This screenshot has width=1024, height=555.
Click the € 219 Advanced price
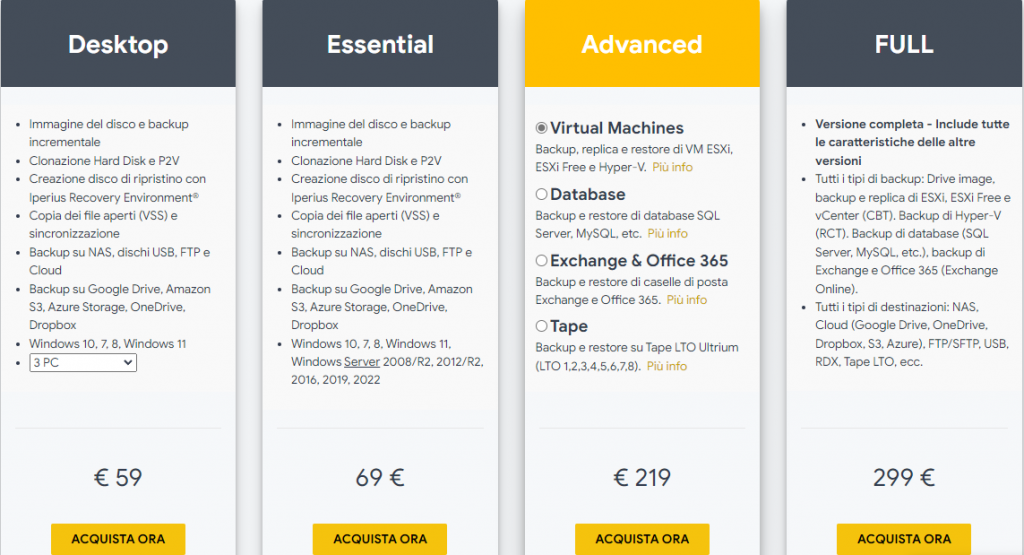(x=642, y=477)
